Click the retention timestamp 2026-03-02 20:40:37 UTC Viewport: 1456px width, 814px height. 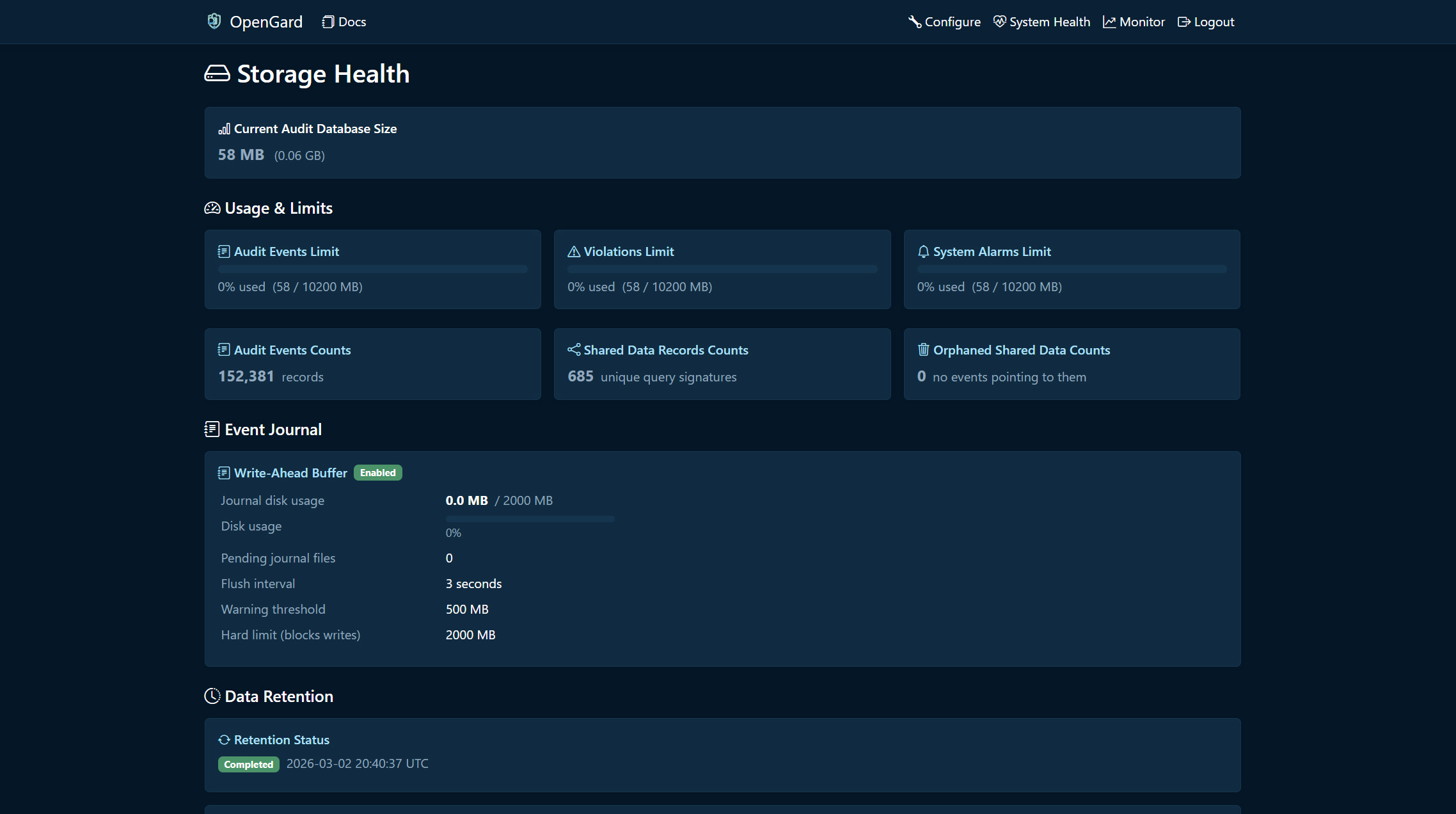pyautogui.click(x=357, y=763)
